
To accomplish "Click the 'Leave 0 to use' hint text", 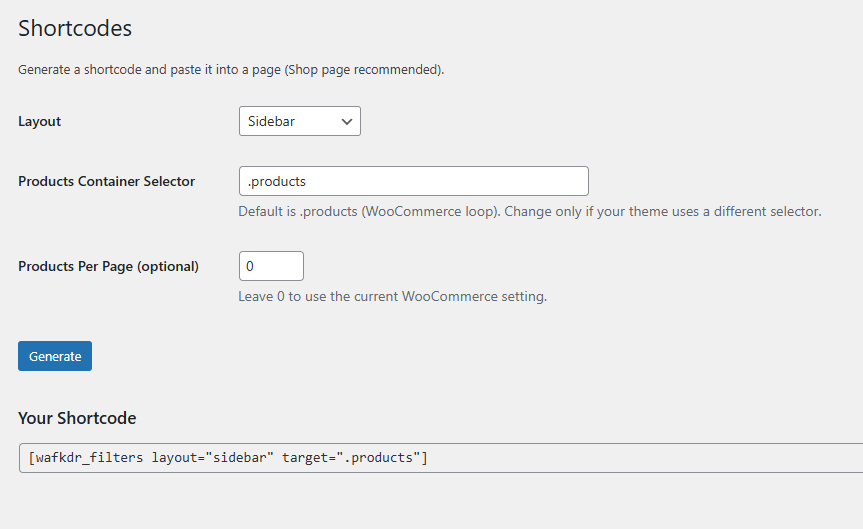I will click(392, 297).
